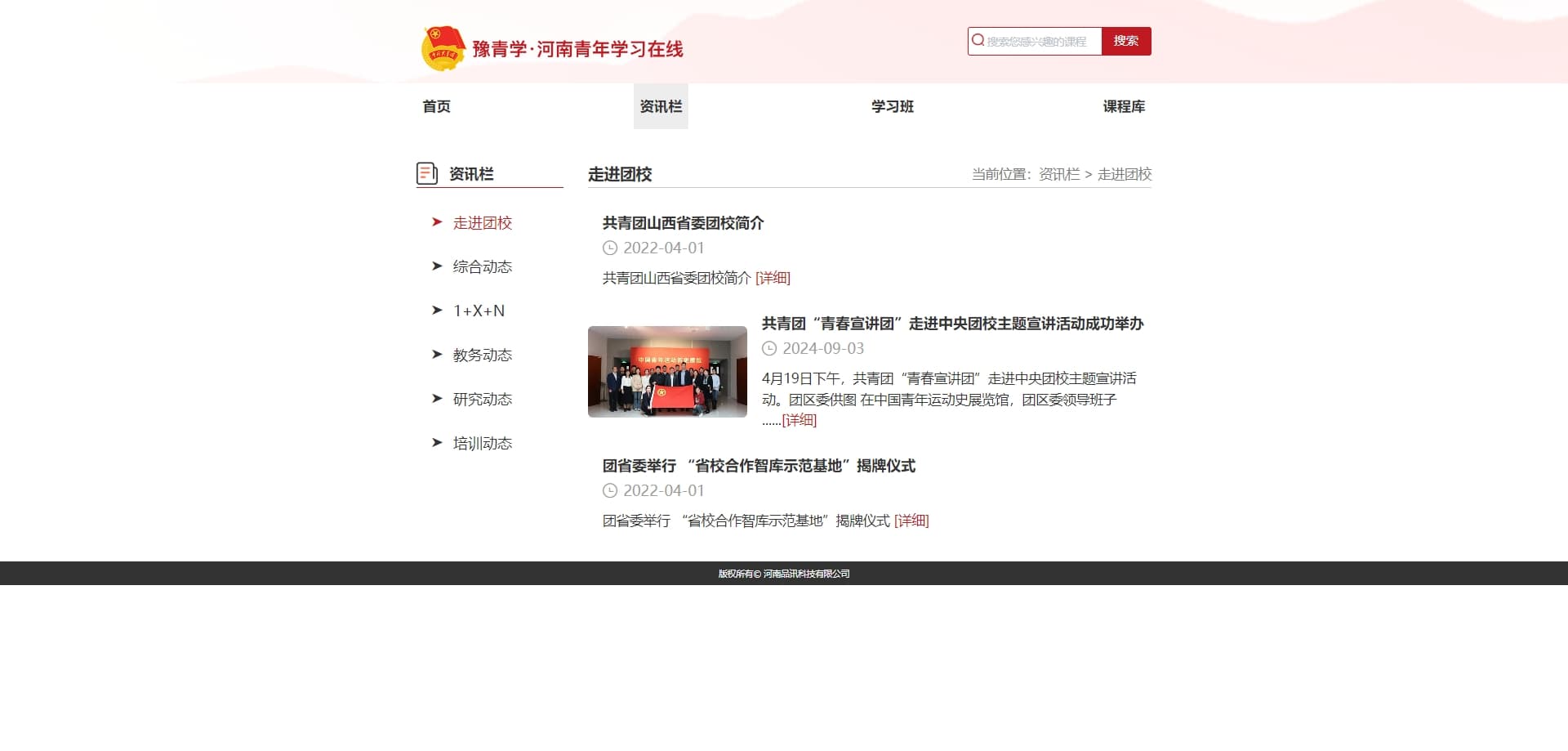View the 研究动态 sidebar category
This screenshot has width=1568, height=751.
tap(483, 400)
